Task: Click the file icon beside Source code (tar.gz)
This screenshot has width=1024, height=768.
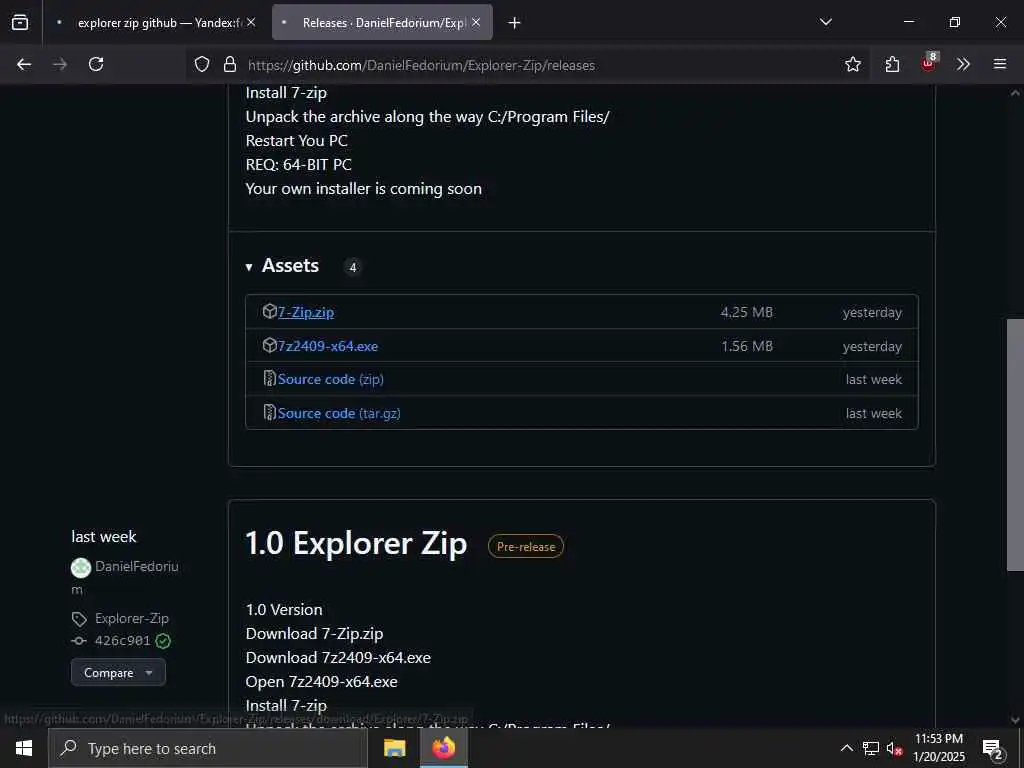Action: tap(269, 413)
